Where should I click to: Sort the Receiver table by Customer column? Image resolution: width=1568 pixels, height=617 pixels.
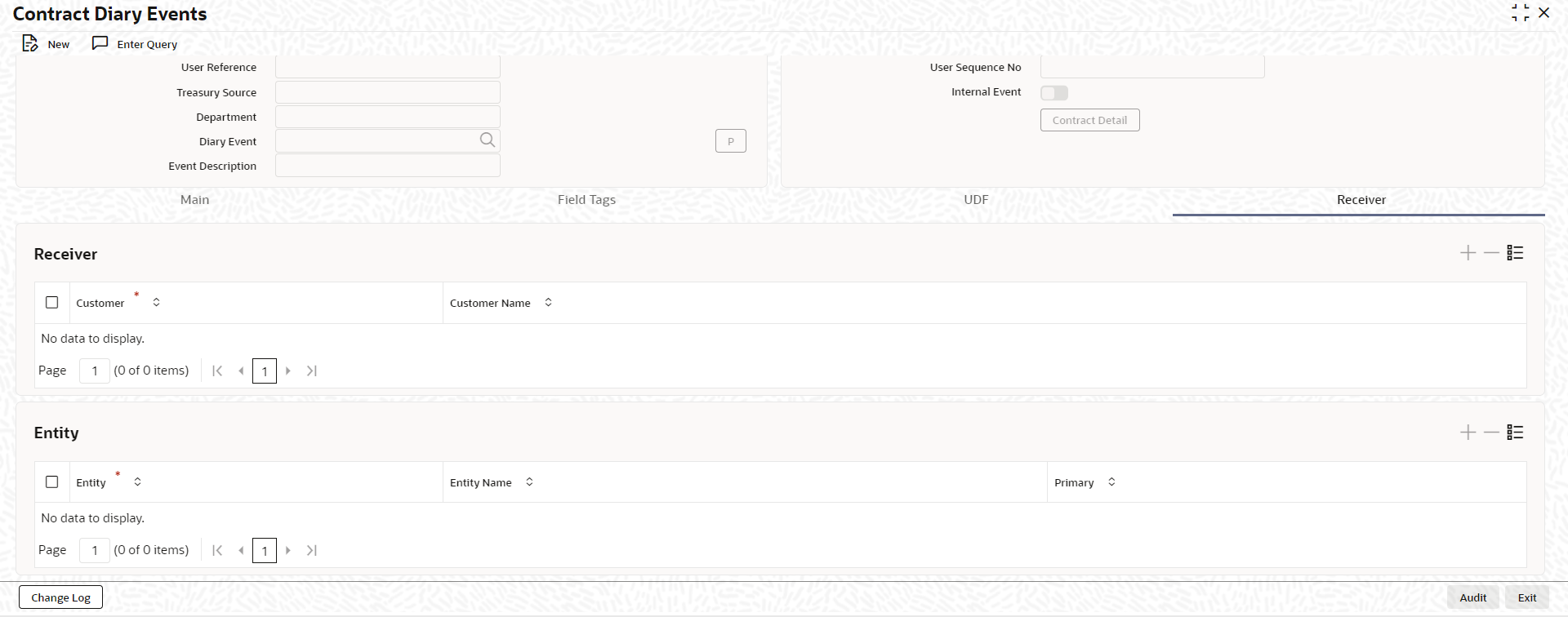point(156,303)
